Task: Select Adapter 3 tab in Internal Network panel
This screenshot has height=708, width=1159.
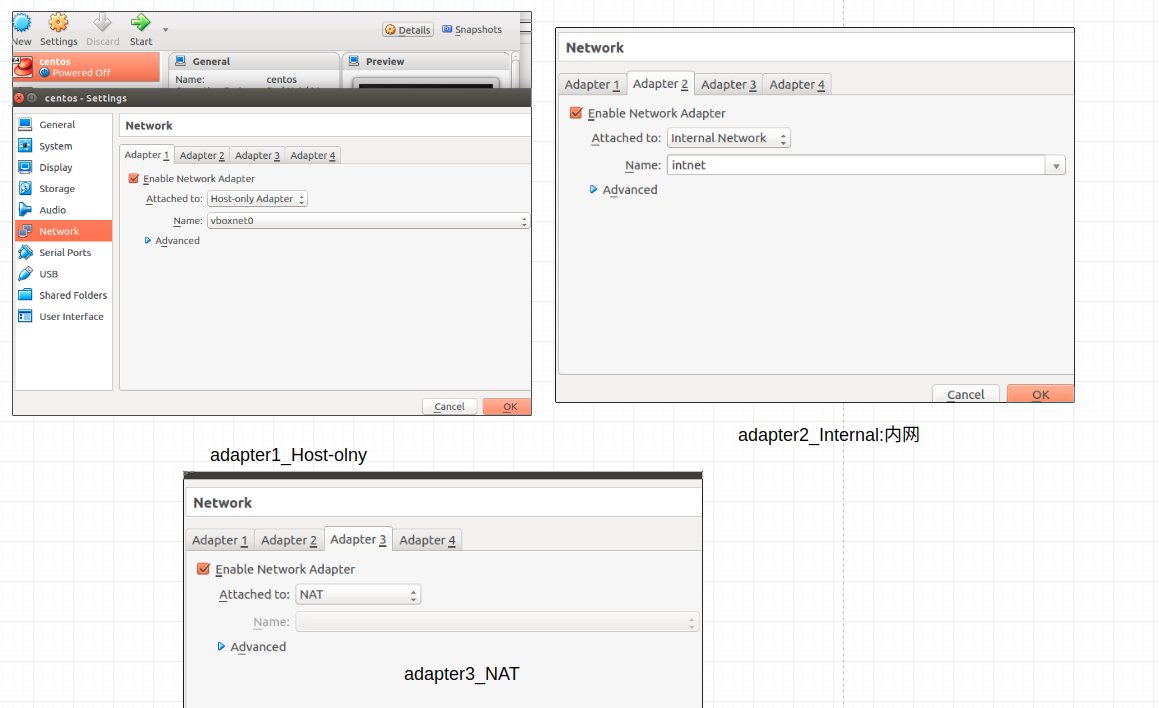Action: (729, 84)
